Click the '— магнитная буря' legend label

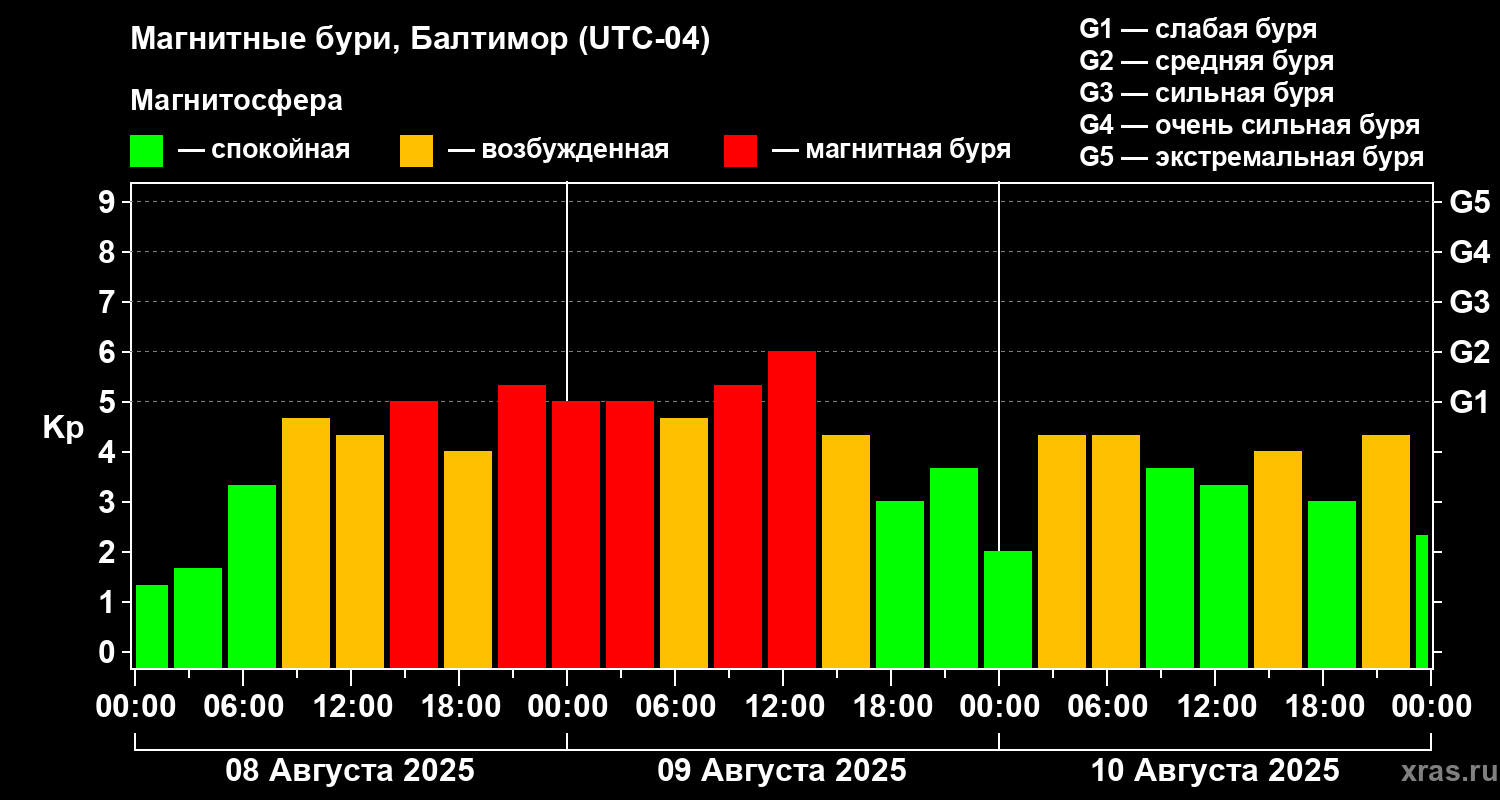[x=891, y=150]
